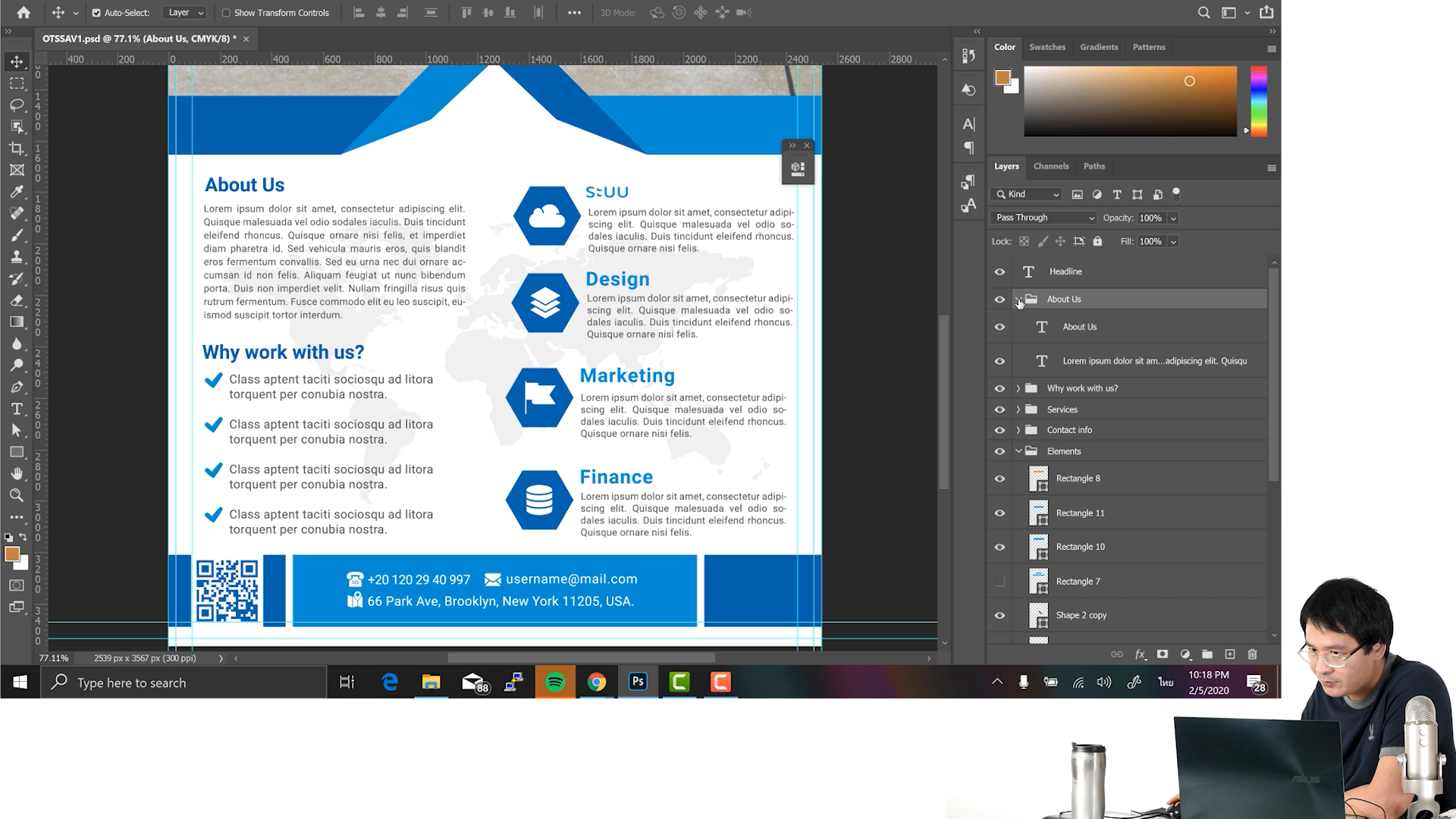
Task: Open the Fill slider dropdown arrow
Action: coord(1173,242)
